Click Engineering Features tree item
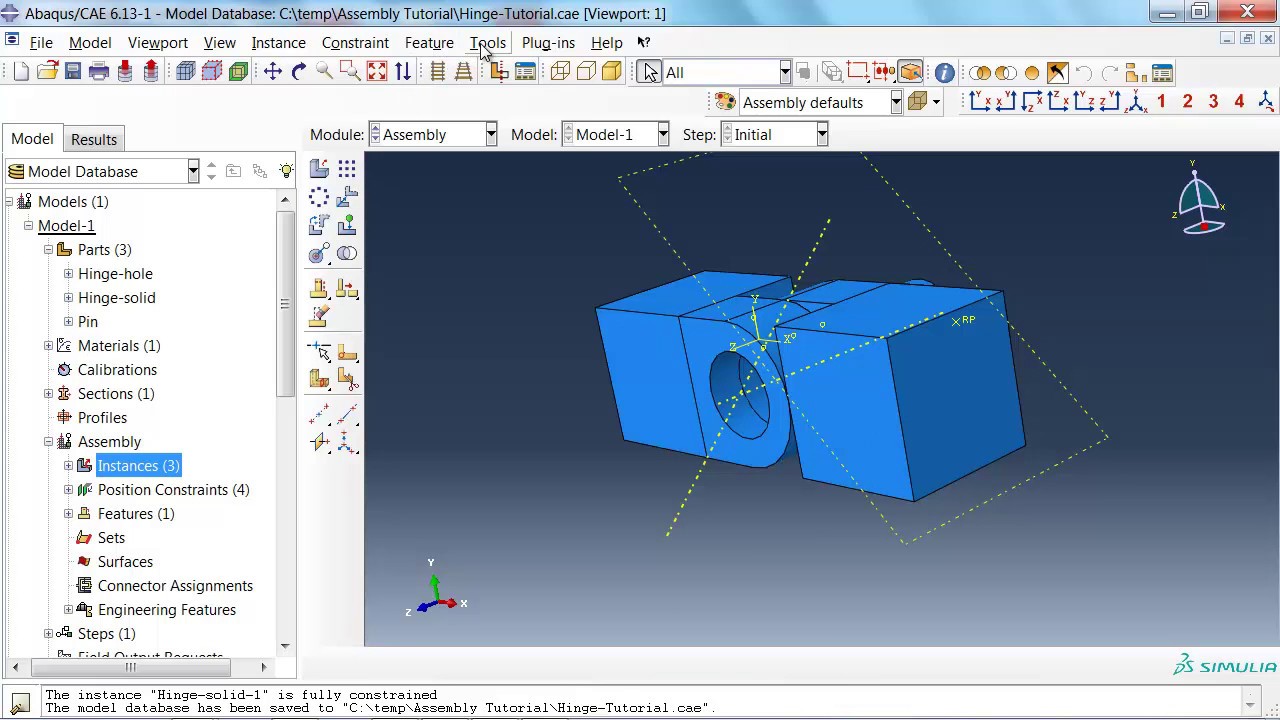 [x=167, y=609]
